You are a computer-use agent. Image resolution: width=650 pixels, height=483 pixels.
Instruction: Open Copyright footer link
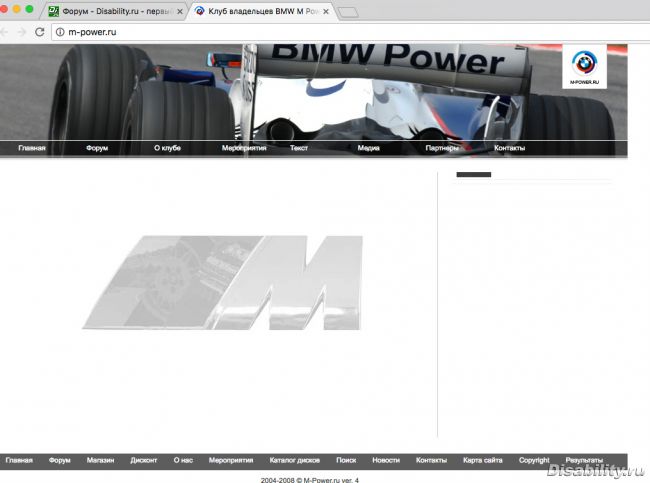pyautogui.click(x=534, y=460)
